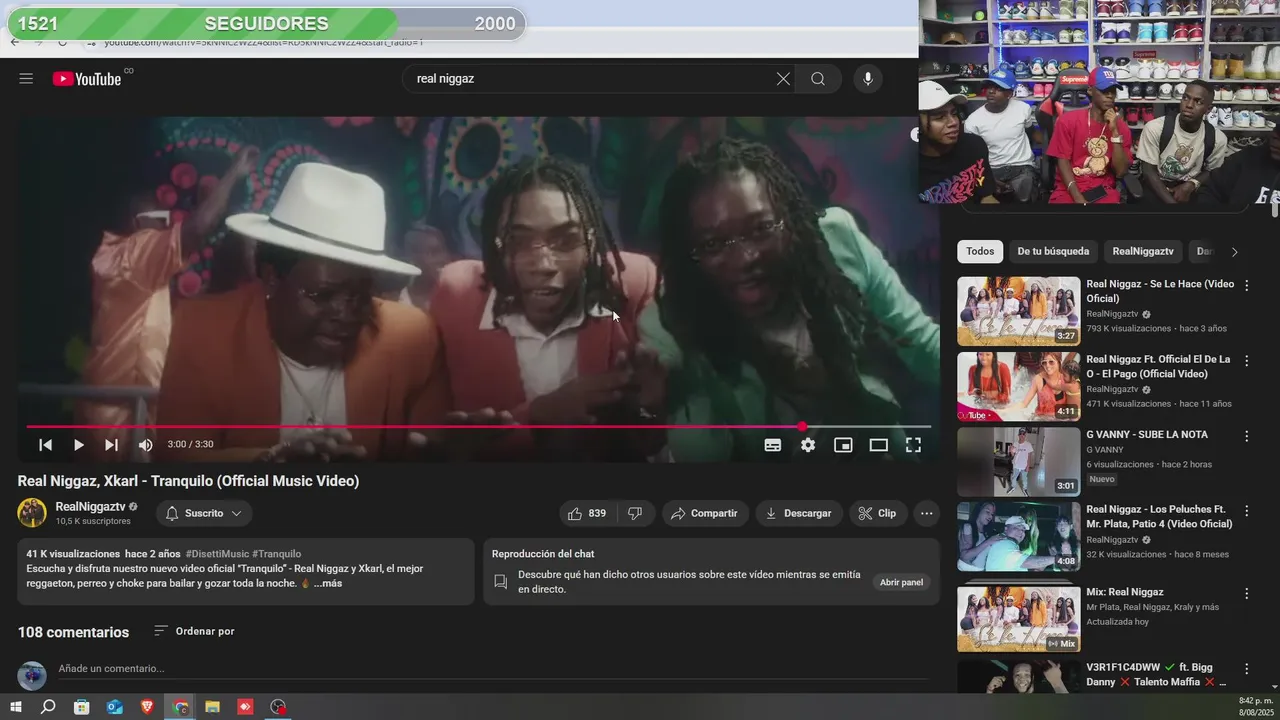1280x720 pixels.
Task: Open the chat replay with Abrir panel
Action: (901, 582)
